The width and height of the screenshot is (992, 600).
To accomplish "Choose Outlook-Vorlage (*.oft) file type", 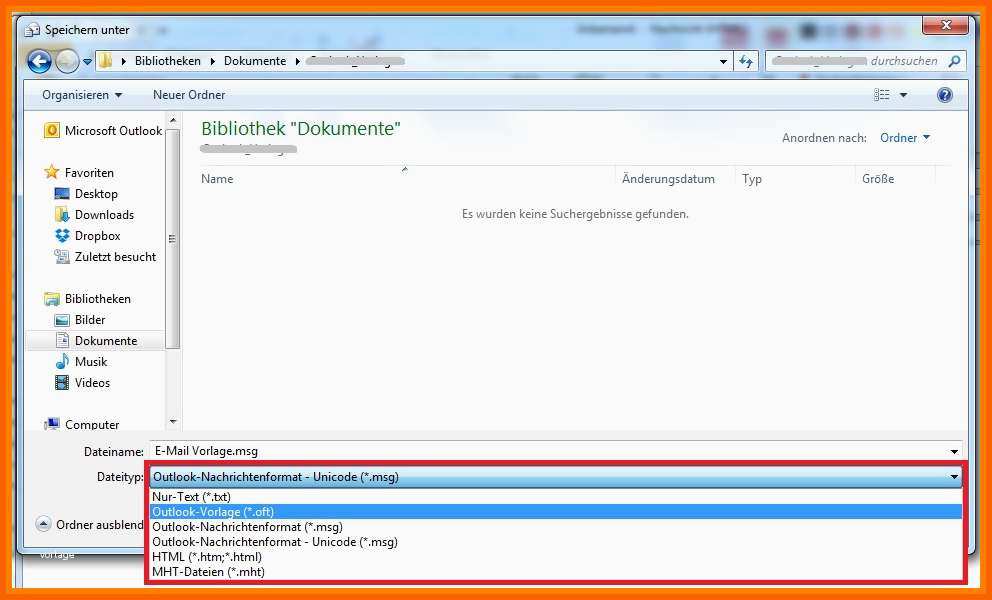I will point(556,511).
